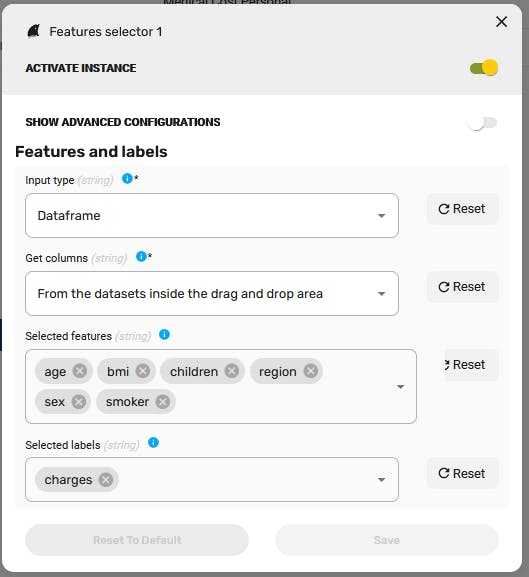Open the Get columns dropdown
This screenshot has width=529, height=577.
[212, 293]
